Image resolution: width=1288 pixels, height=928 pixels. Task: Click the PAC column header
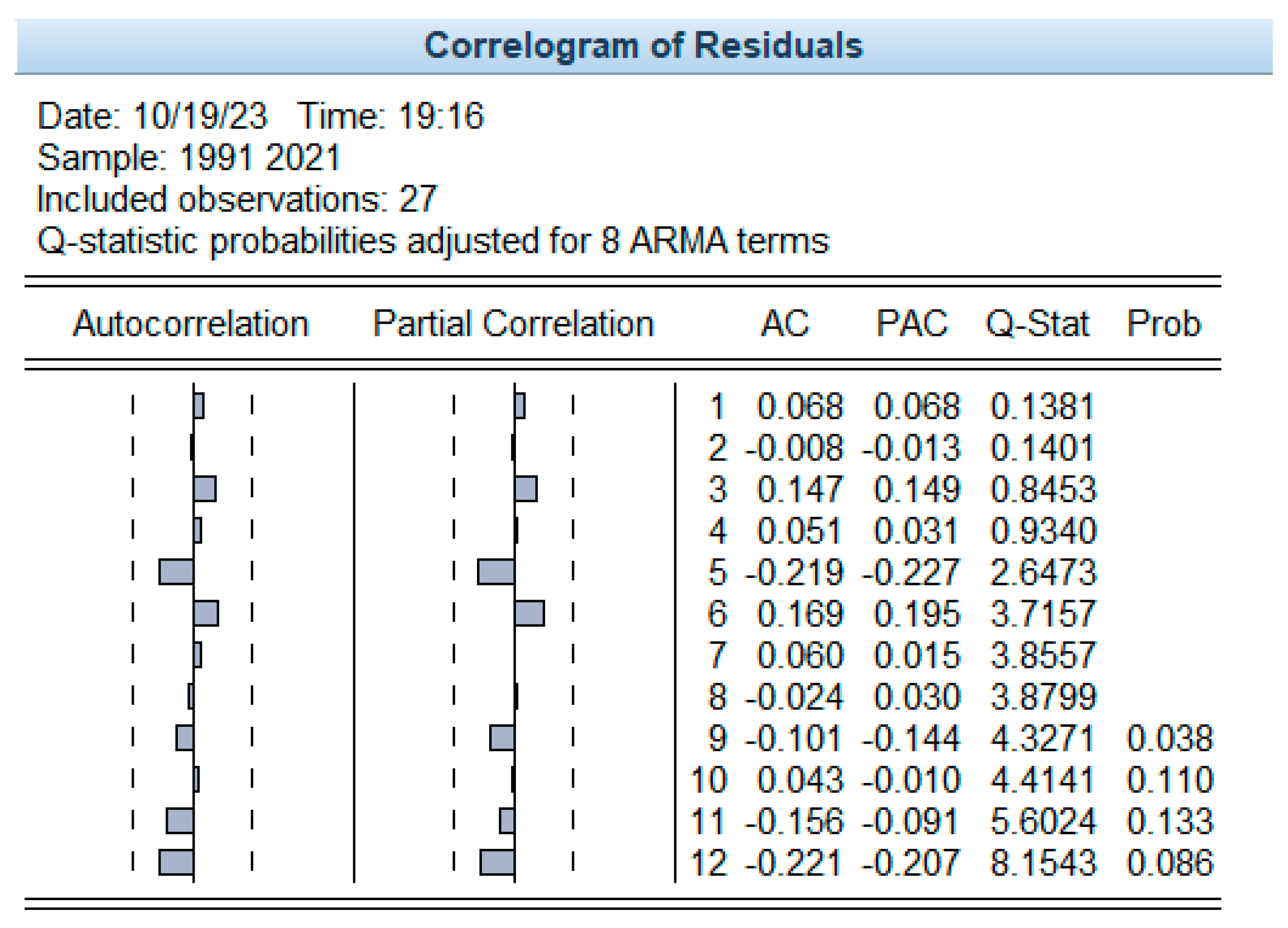pyautogui.click(x=911, y=324)
